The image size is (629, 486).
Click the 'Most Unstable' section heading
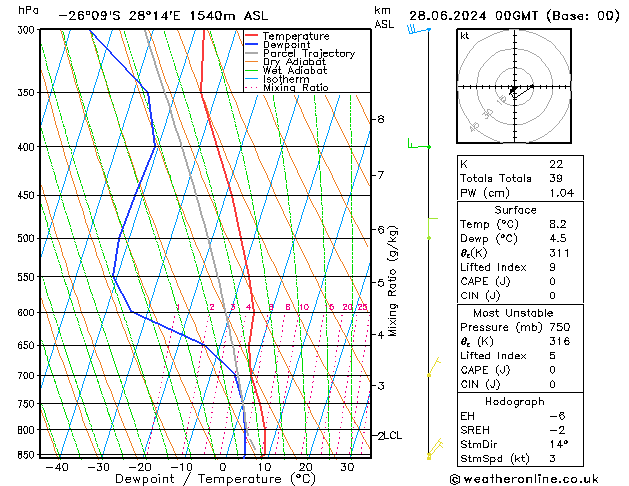(x=513, y=313)
